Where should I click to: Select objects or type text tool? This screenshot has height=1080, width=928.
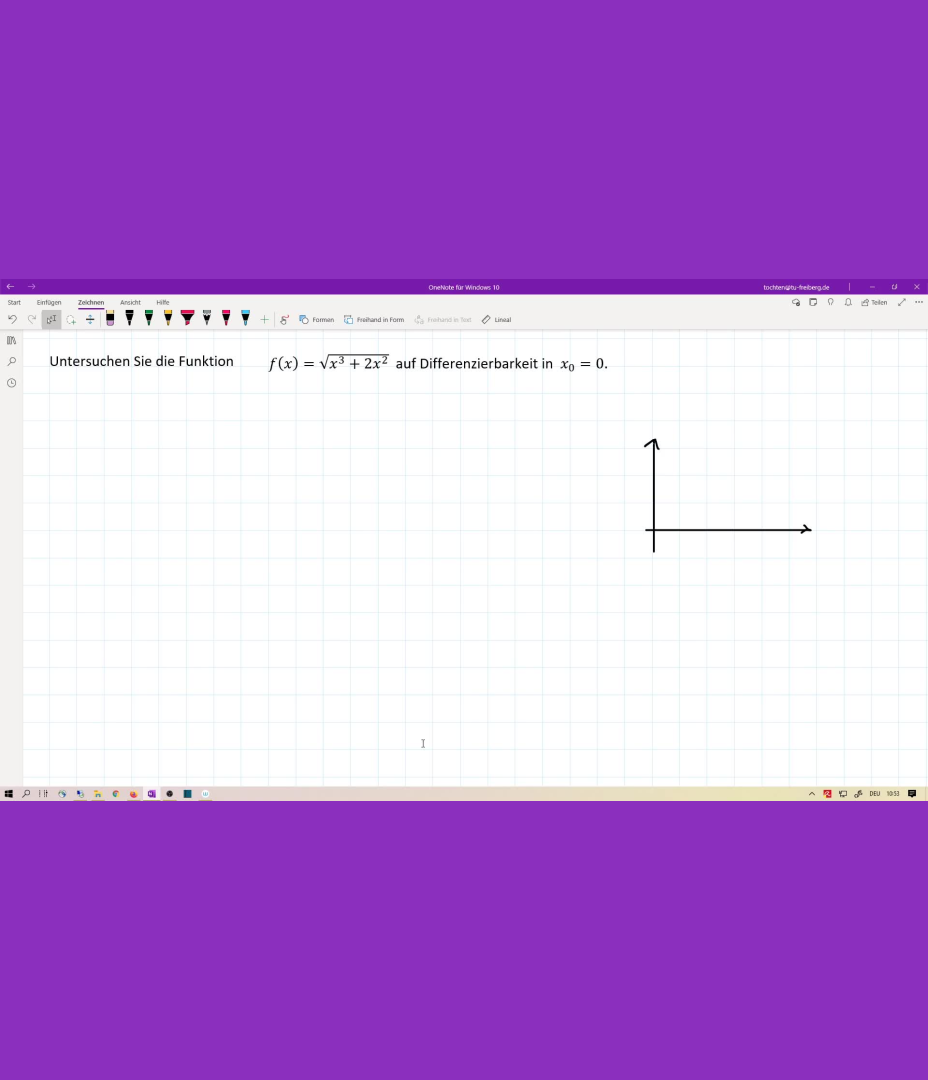[51, 320]
